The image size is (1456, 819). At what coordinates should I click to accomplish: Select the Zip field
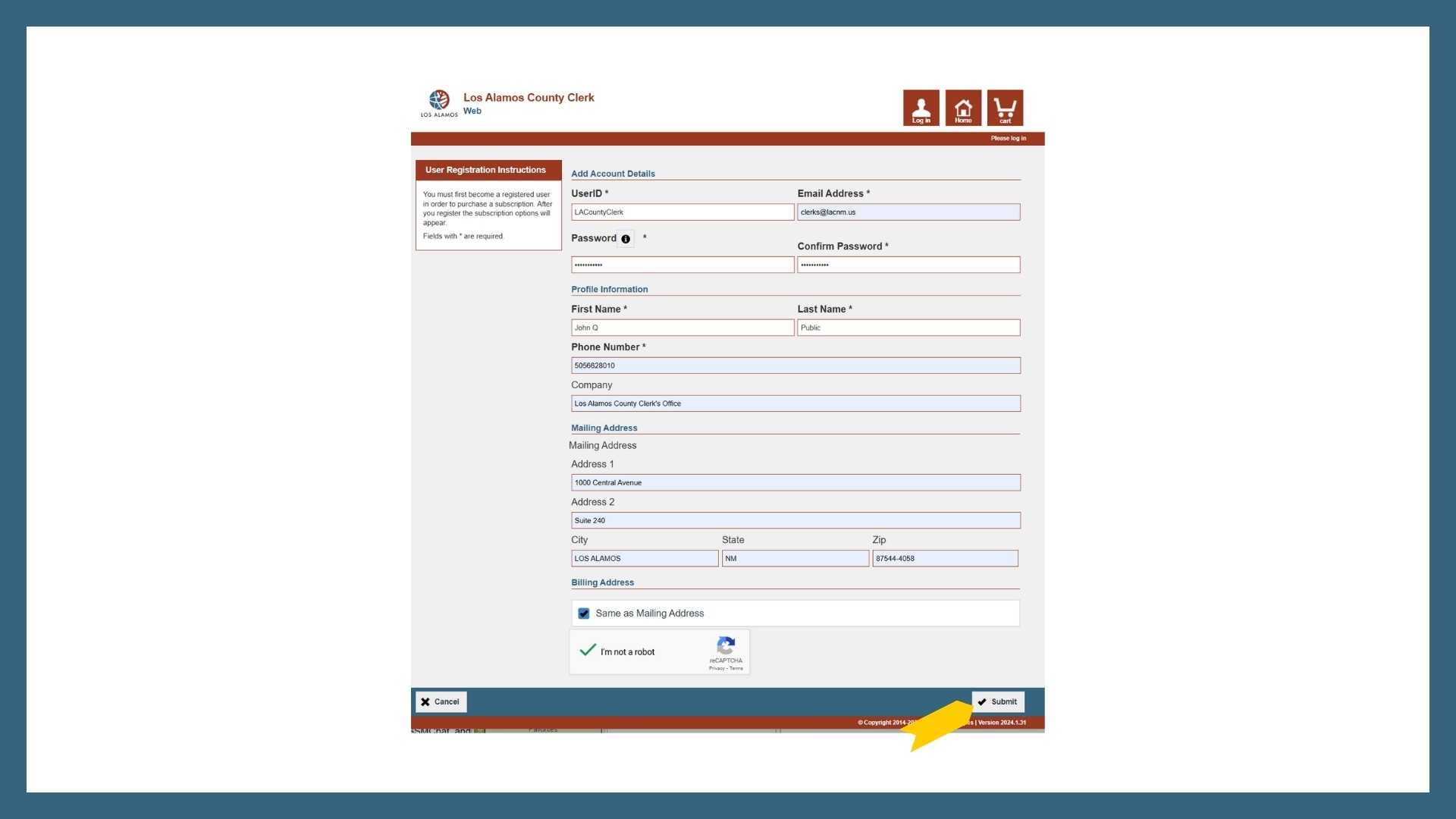[x=945, y=558]
